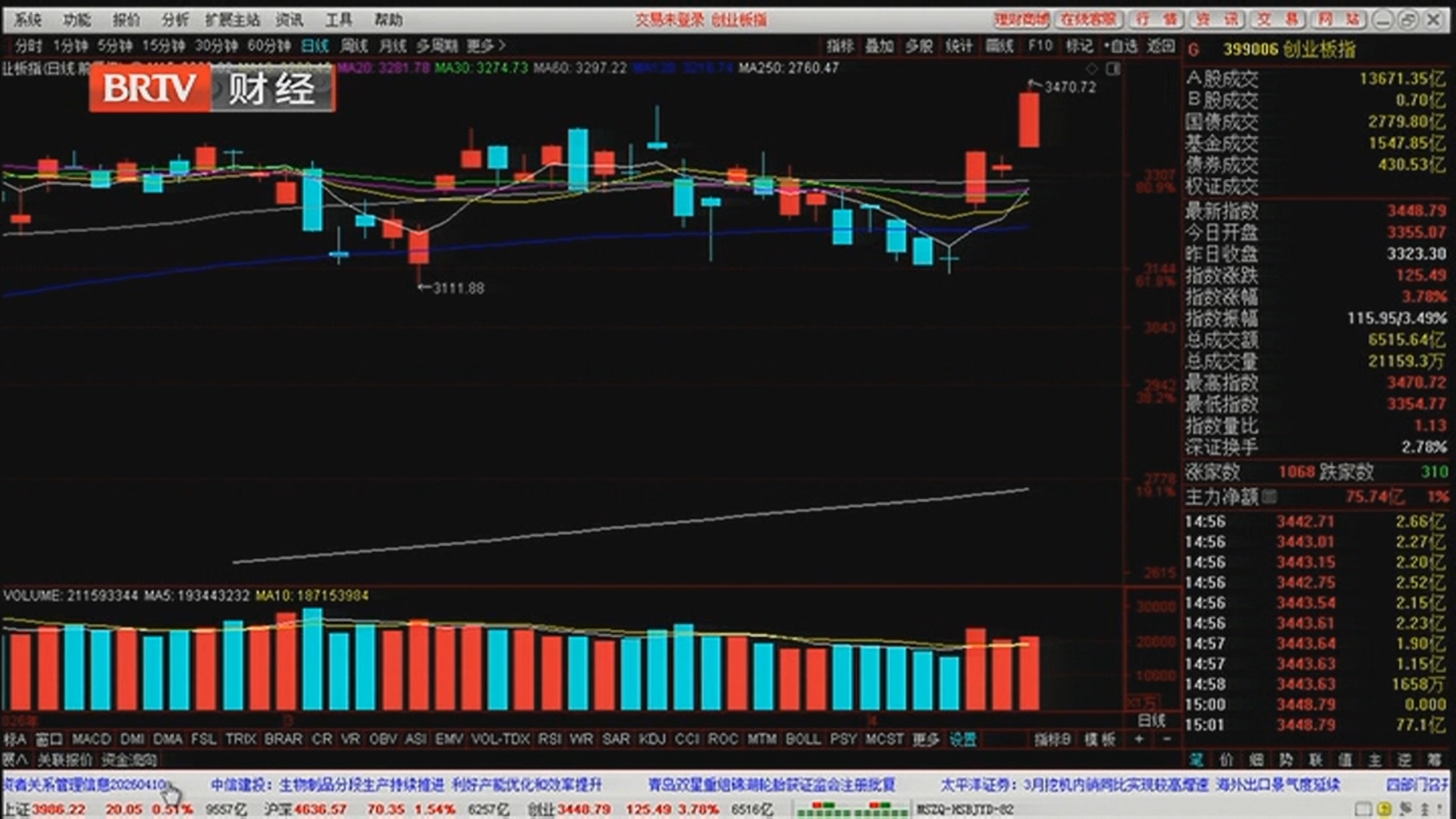Toggle the 叠加 overlay option

coord(879,46)
